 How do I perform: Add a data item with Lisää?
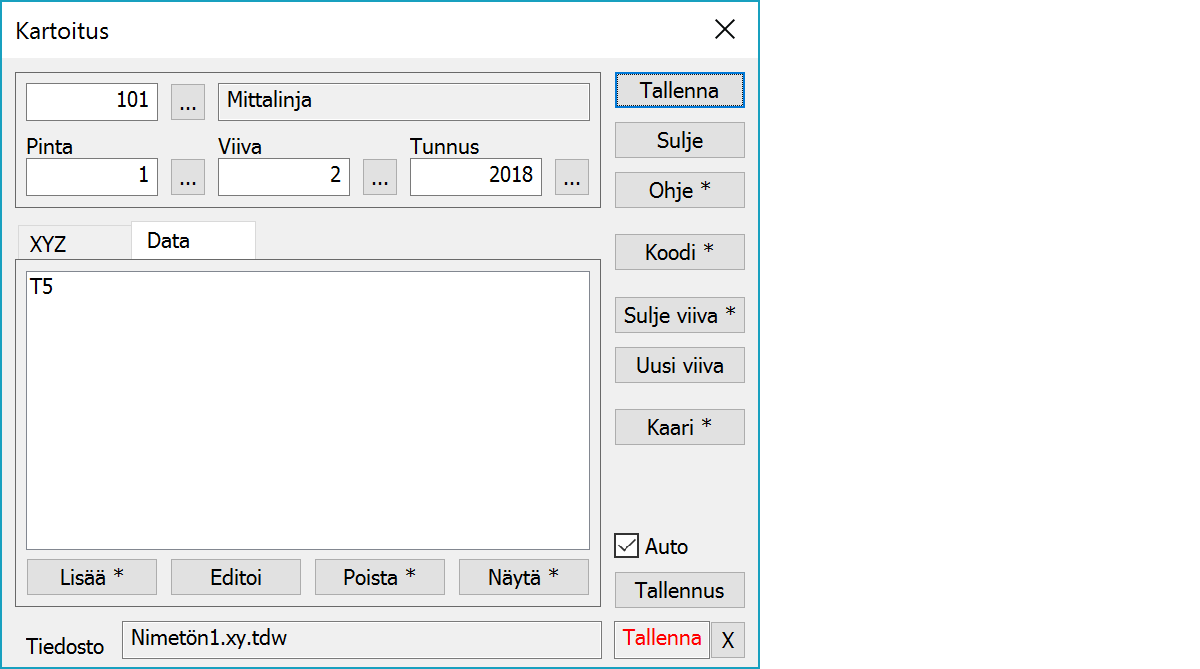[x=92, y=577]
